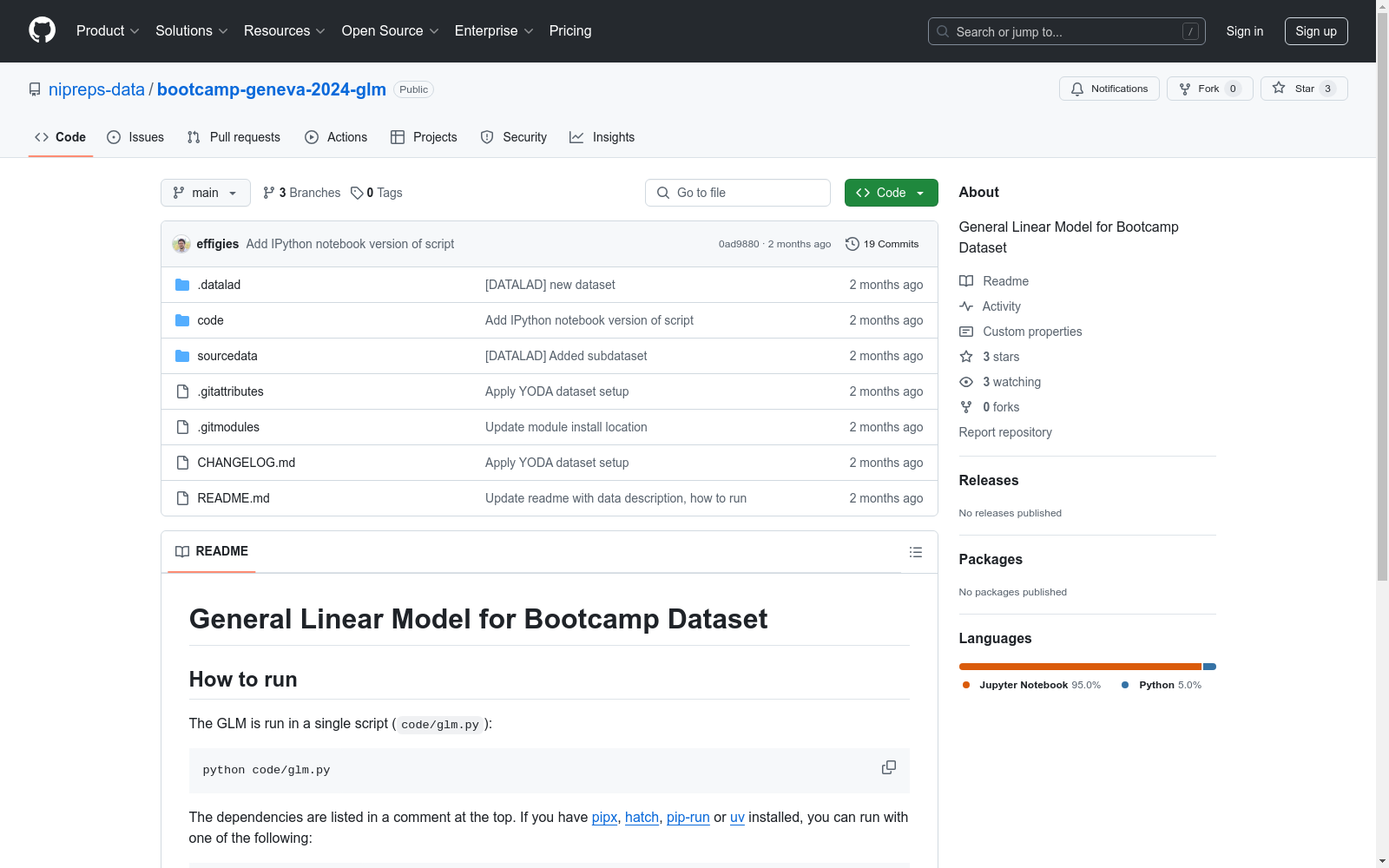Screen dimensions: 1389x868
Task: Click the book icon on README tab
Action: coord(182,551)
